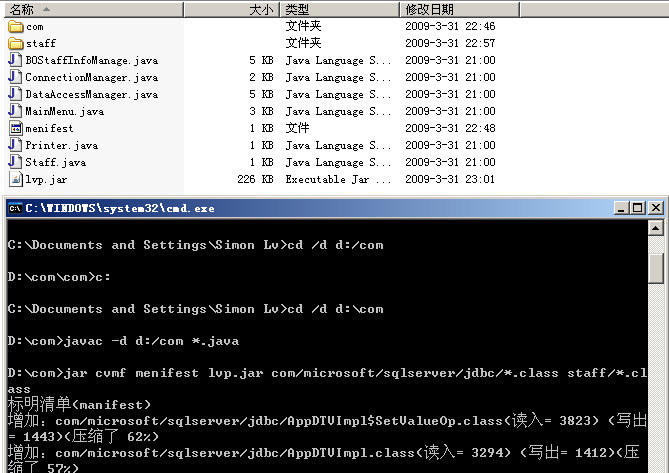Sort the list by 大小 column header
The width and height of the screenshot is (669, 473).
(x=232, y=9)
